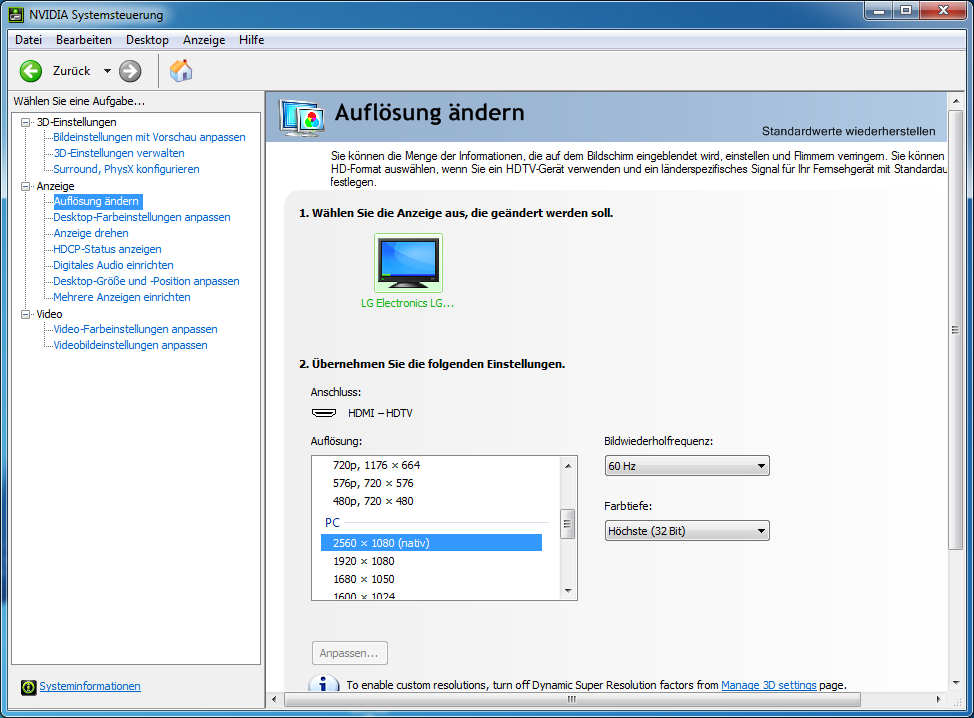Open the Back history dropdown arrow

pyautogui.click(x=107, y=71)
